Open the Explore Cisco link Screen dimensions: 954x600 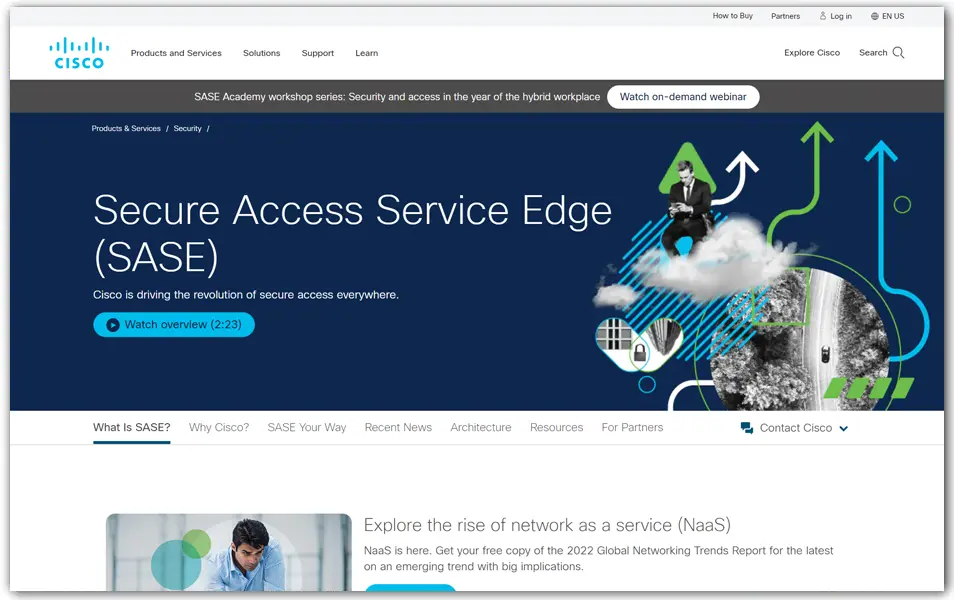pos(812,53)
